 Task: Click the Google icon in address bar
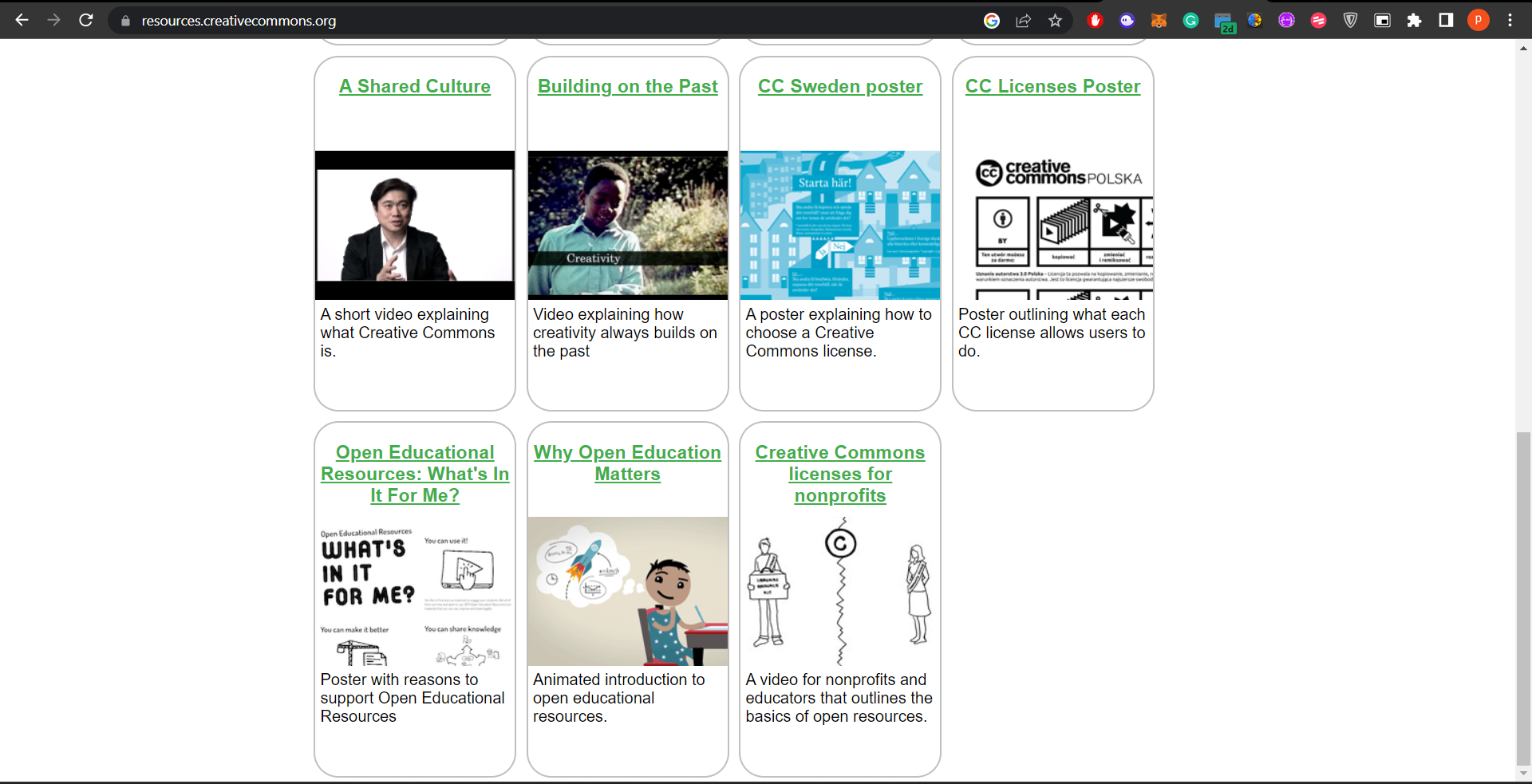992,21
